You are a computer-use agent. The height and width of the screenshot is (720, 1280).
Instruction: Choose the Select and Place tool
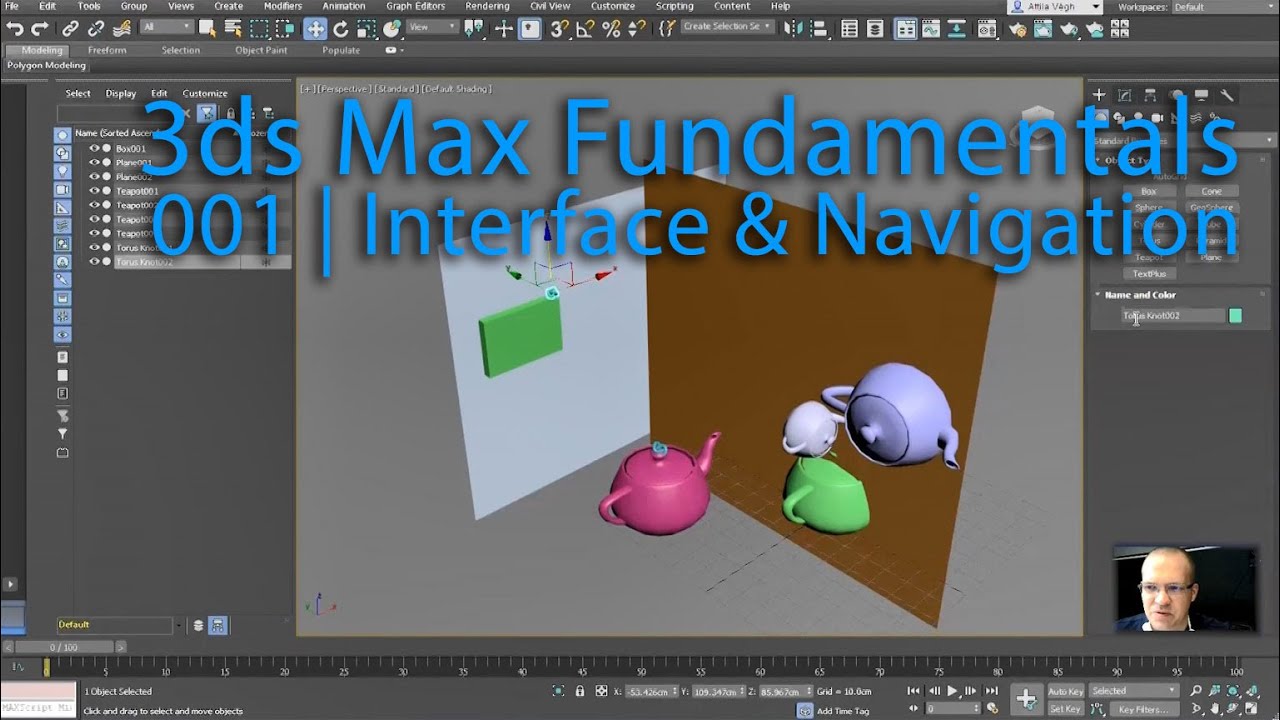392,28
